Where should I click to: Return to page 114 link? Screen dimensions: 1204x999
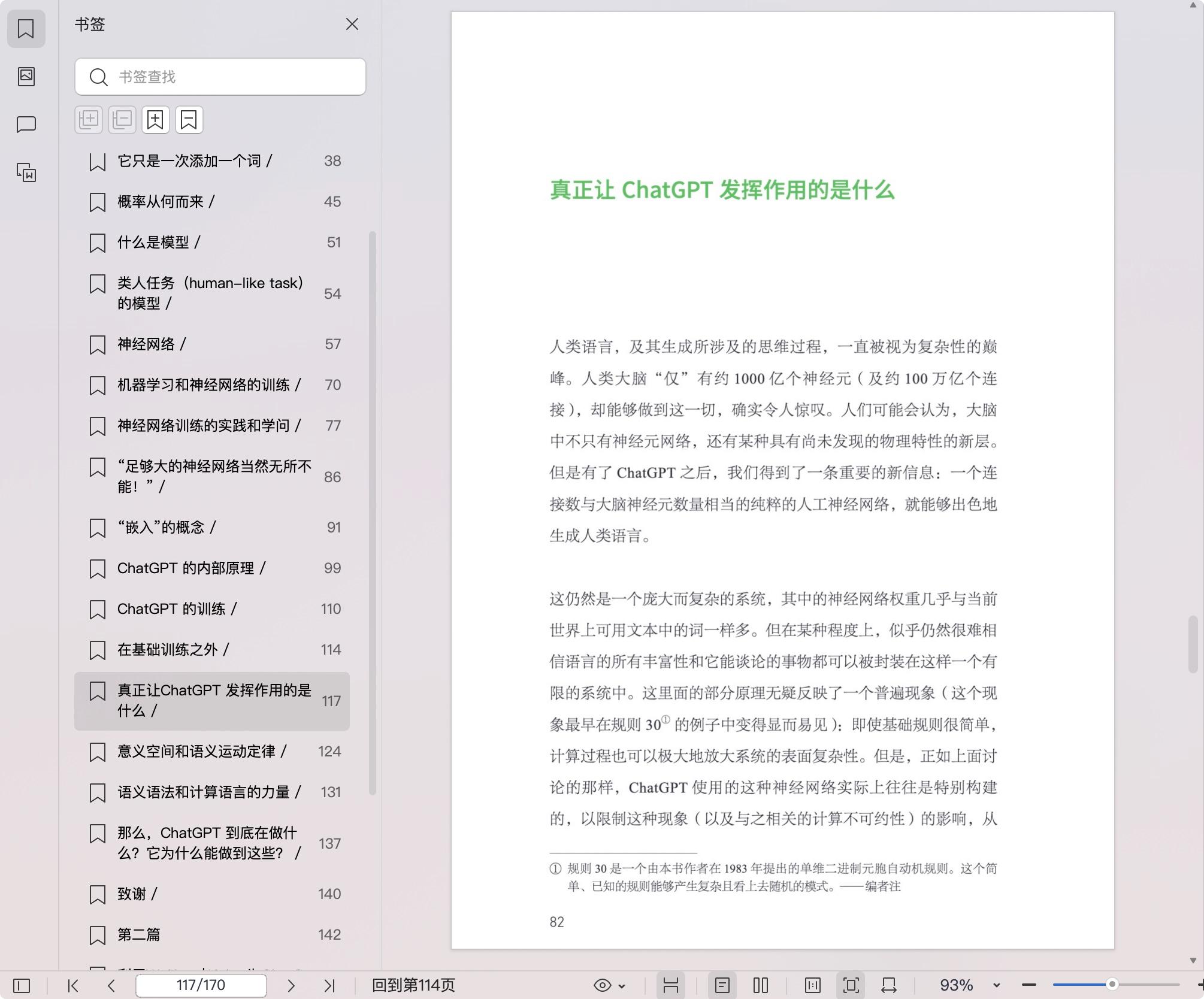point(413,985)
